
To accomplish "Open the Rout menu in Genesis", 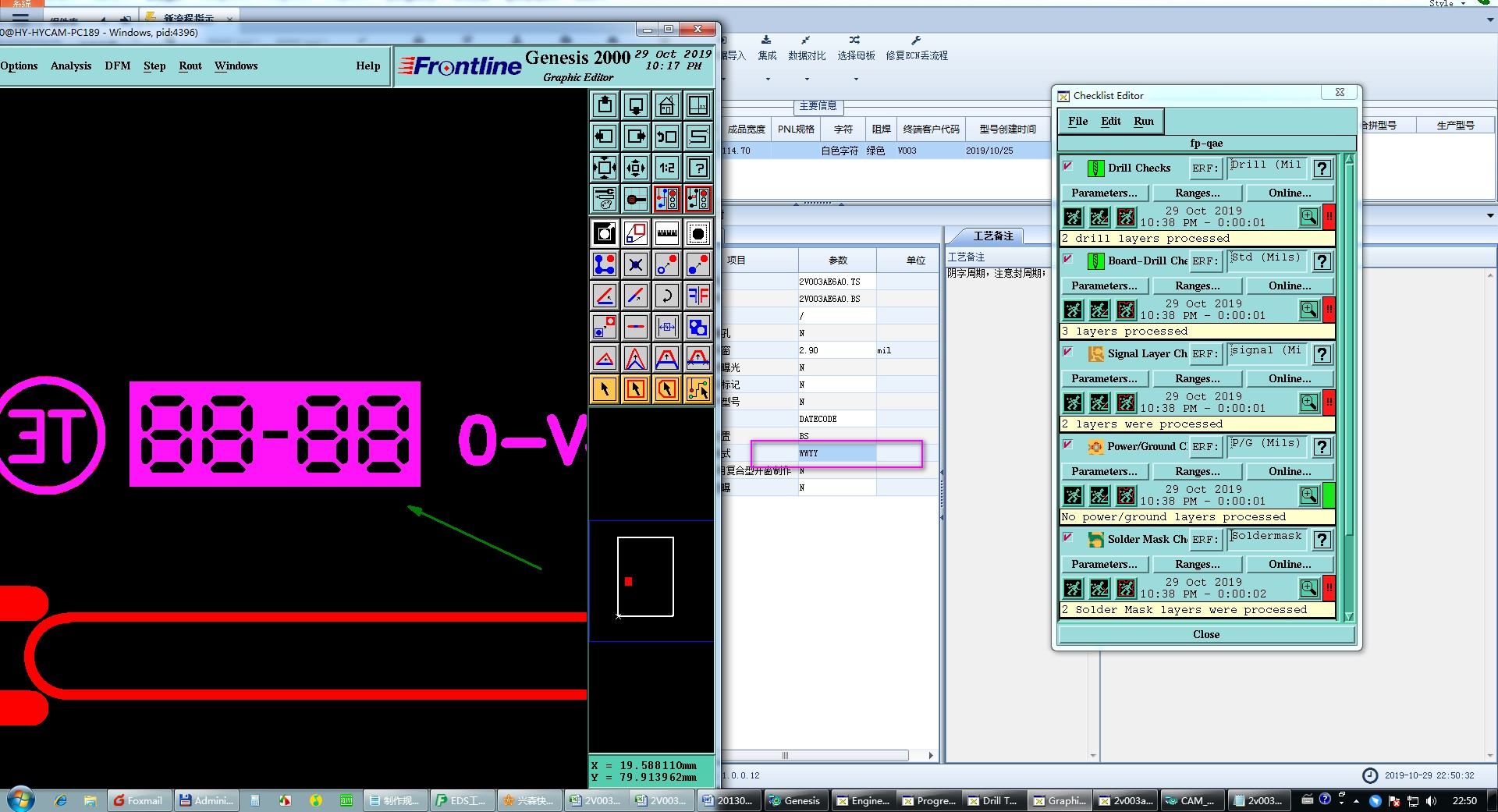I will coord(190,66).
